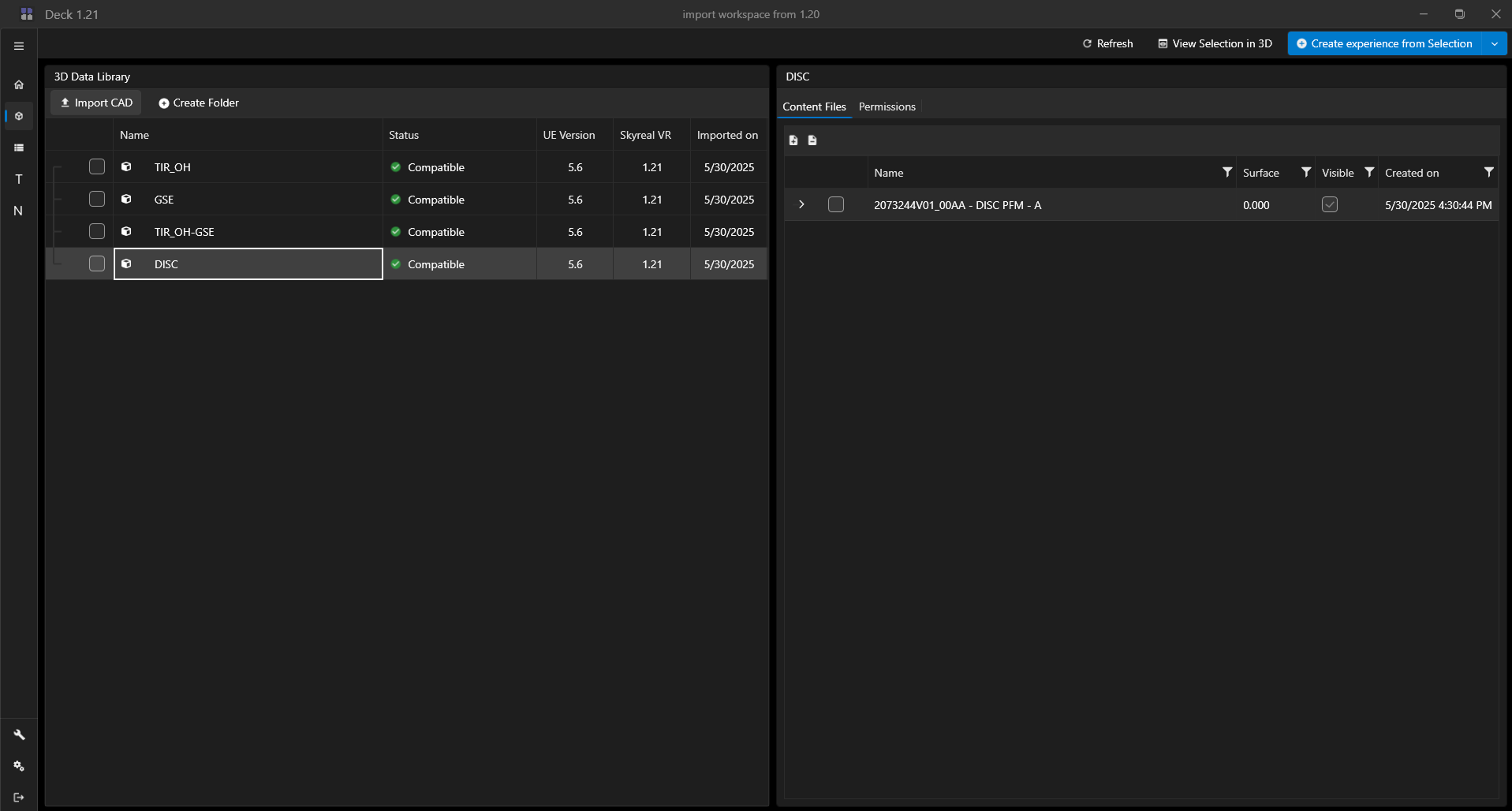Viewport: 1512px width, 811px height.
Task: Click the Import CAD button
Action: tap(96, 103)
